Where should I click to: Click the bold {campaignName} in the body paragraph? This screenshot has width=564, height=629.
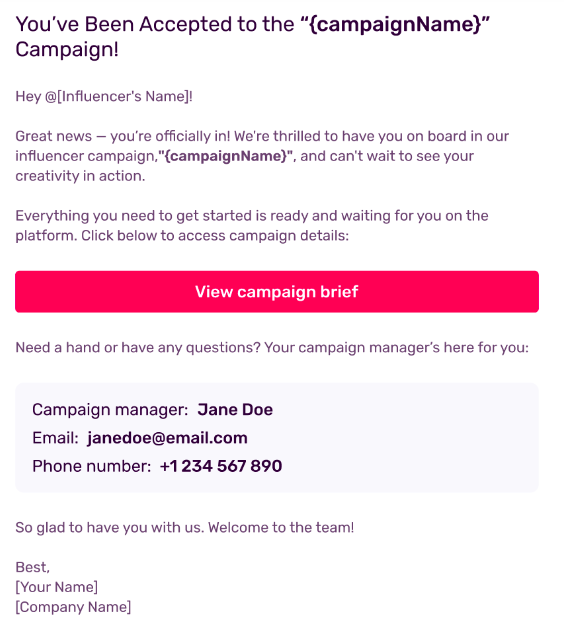pyautogui.click(x=227, y=156)
